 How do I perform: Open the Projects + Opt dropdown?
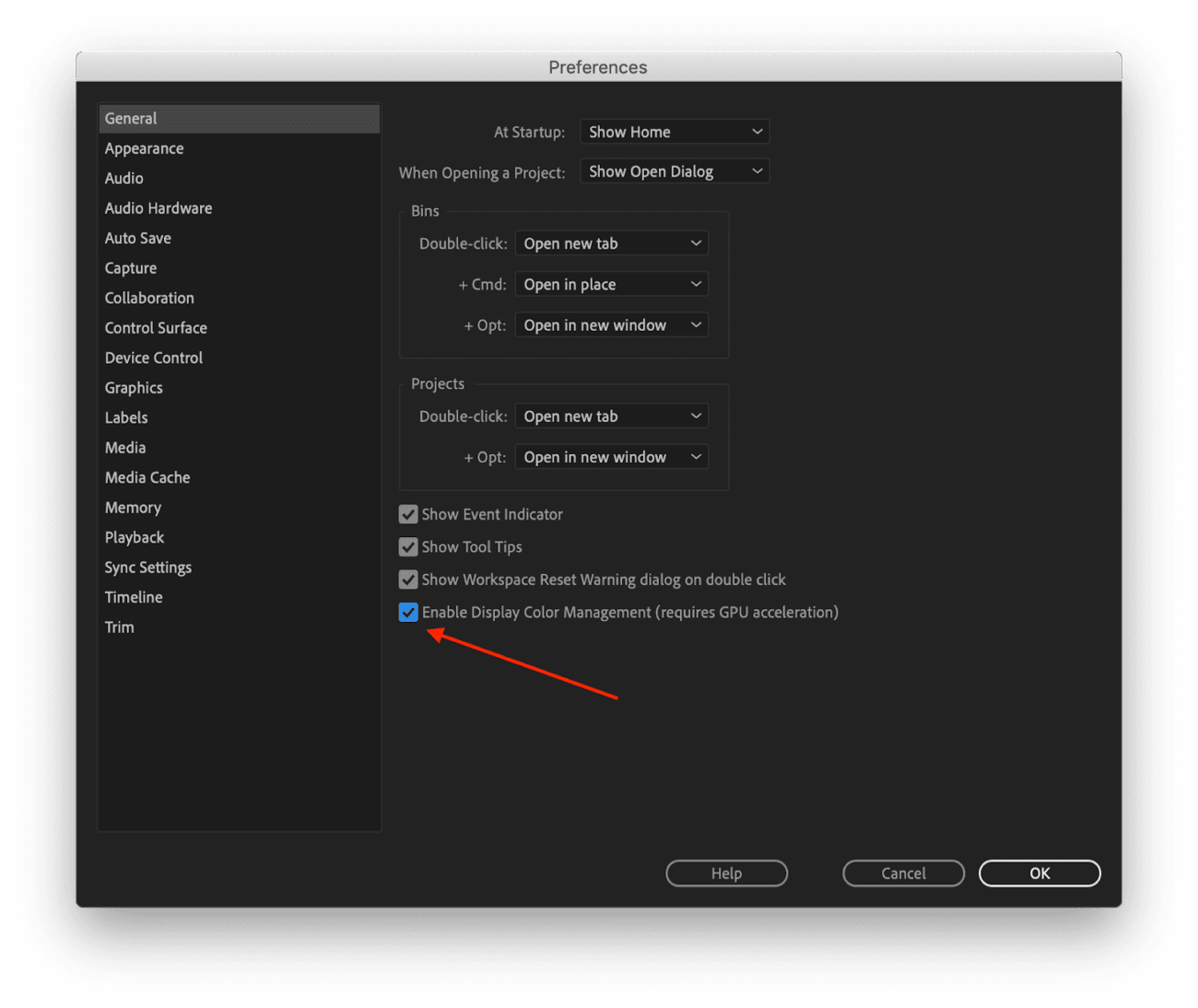(x=610, y=456)
